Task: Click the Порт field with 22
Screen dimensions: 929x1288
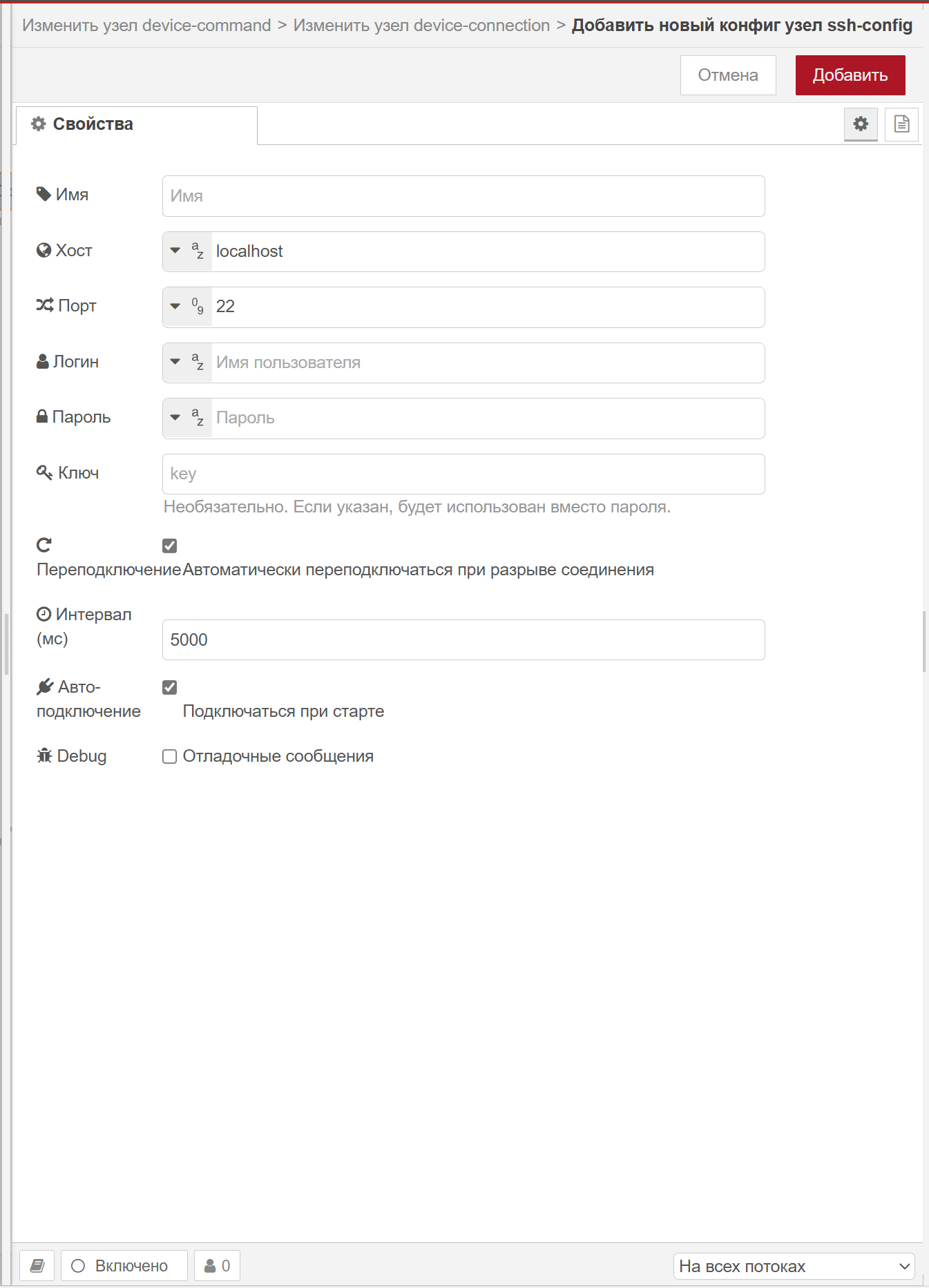Action: click(488, 307)
